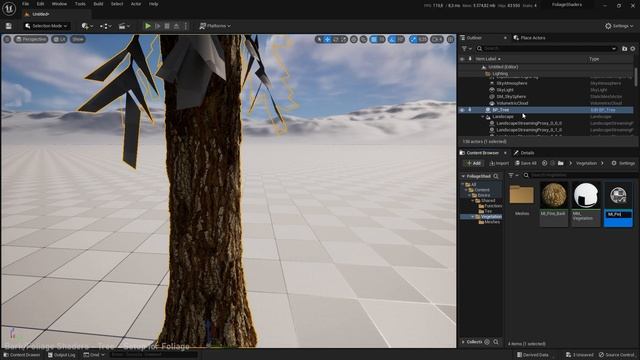
Task: Click the Vegetation breadcrumb path
Action: point(586,163)
